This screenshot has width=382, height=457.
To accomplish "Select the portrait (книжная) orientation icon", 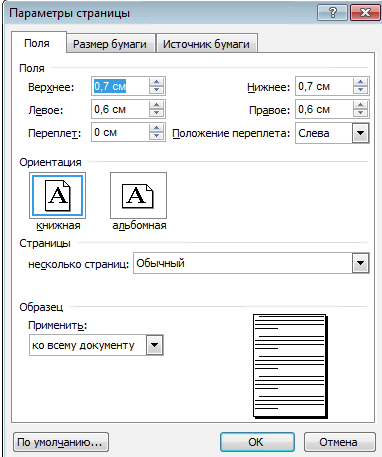I will 57,195.
